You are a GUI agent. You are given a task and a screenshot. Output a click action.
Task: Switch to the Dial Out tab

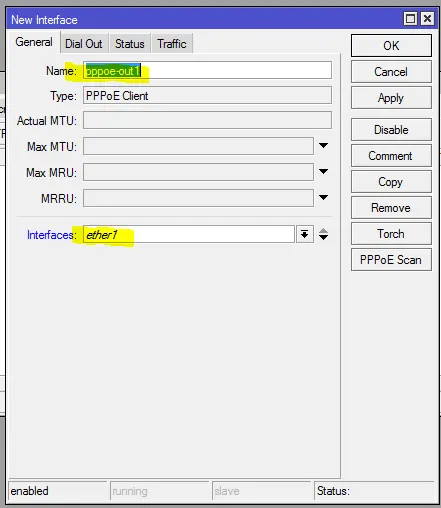(x=84, y=44)
